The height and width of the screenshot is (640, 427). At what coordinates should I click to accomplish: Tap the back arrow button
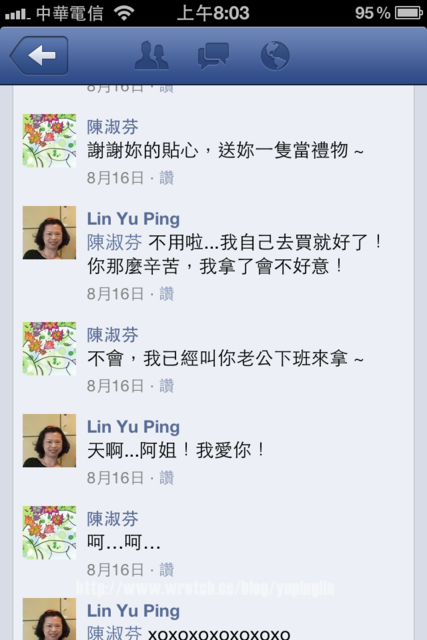[x=39, y=55]
